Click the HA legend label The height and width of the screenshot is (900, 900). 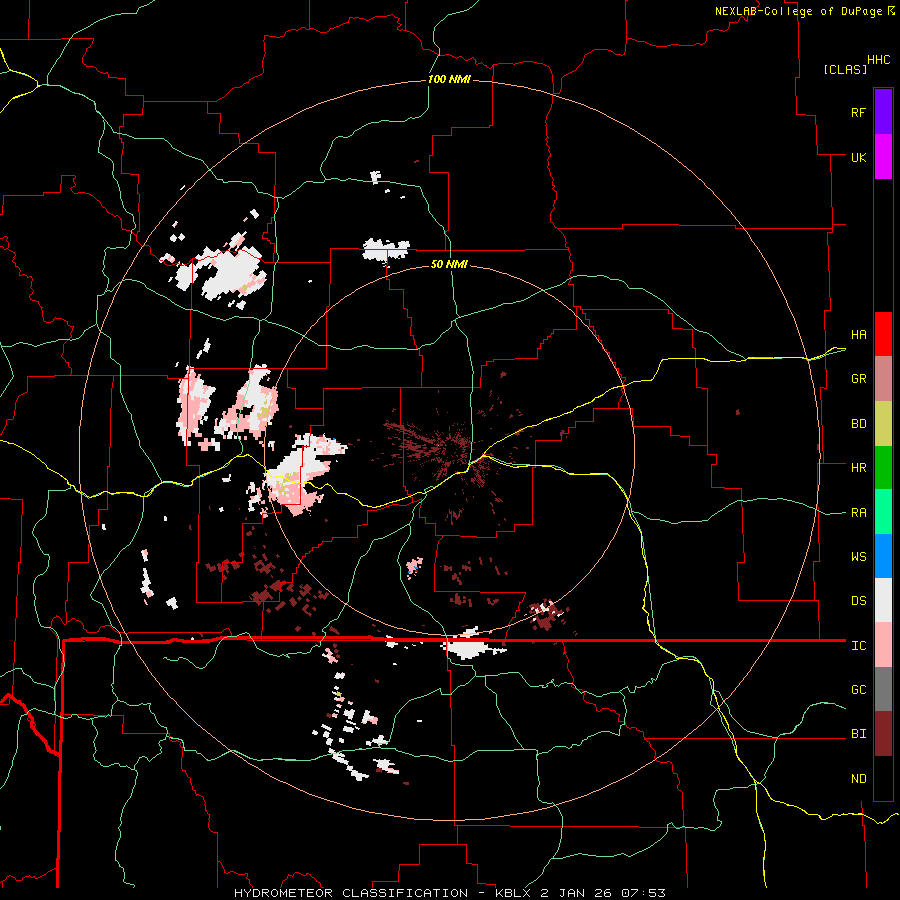coord(858,334)
